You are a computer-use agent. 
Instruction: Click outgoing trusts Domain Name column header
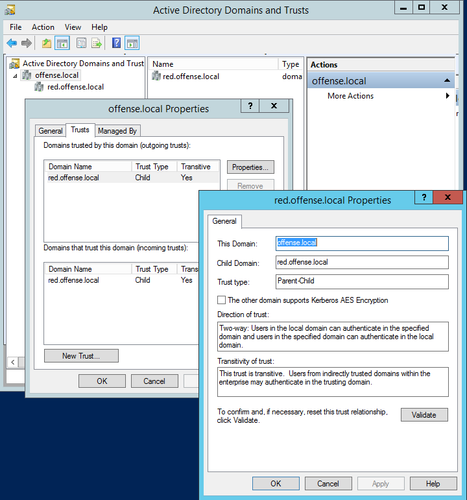pyautogui.click(x=88, y=167)
